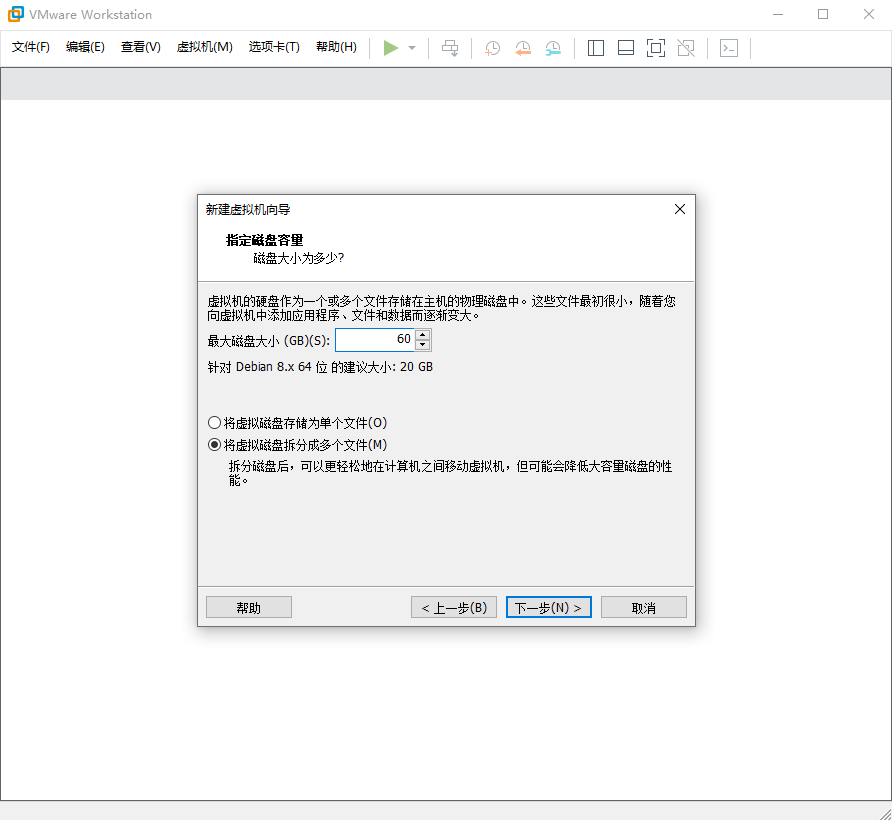Open the 查看(V) menu
This screenshot has height=820, width=892.
click(141, 47)
